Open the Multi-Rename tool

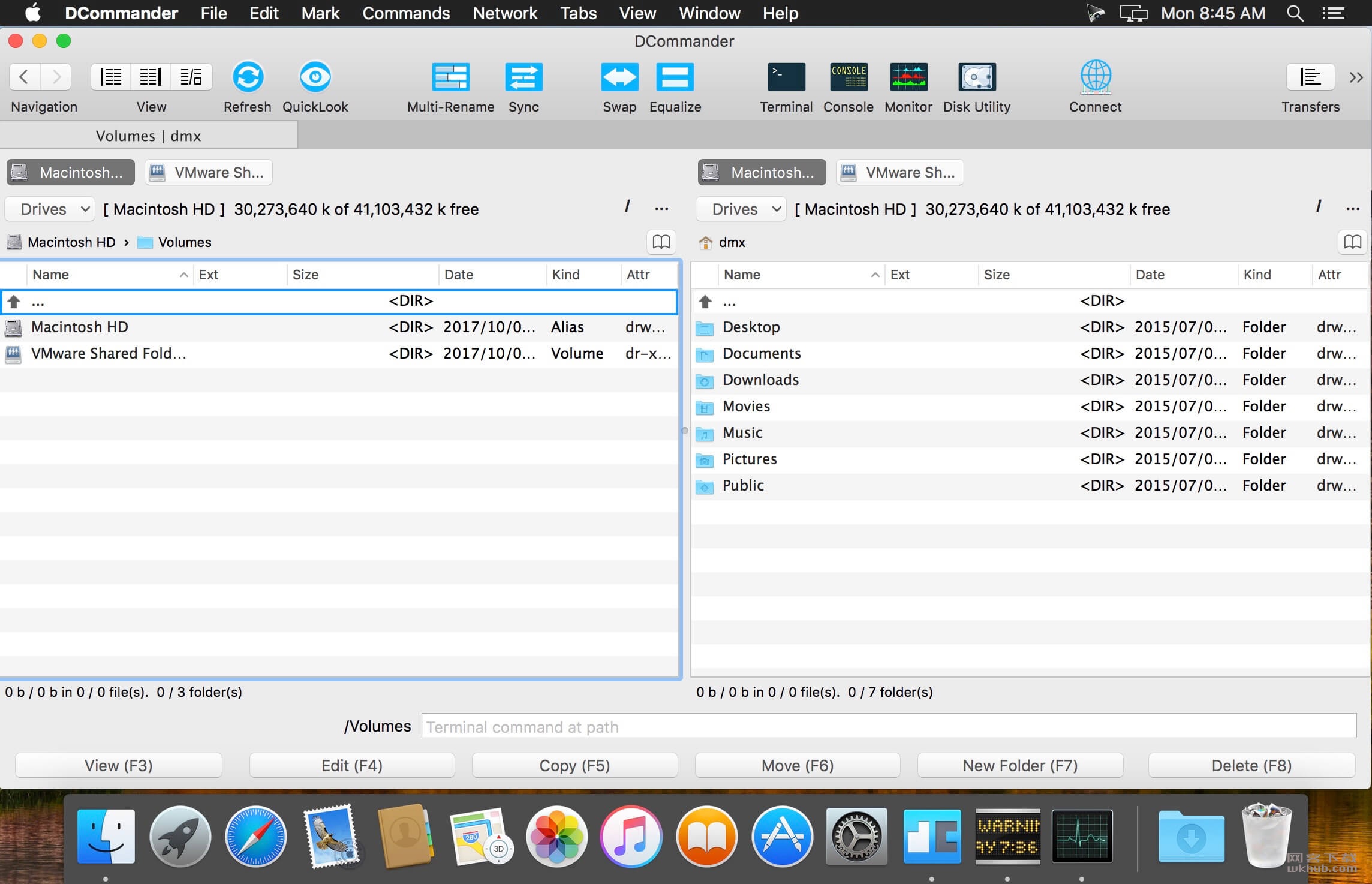tap(450, 77)
